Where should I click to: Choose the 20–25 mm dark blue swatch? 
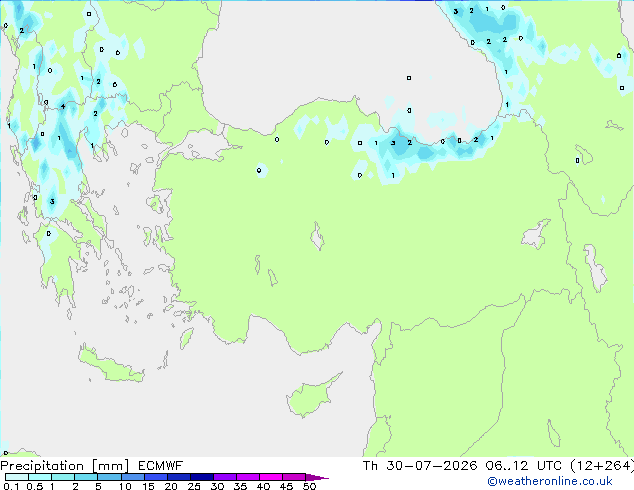pos(179,477)
